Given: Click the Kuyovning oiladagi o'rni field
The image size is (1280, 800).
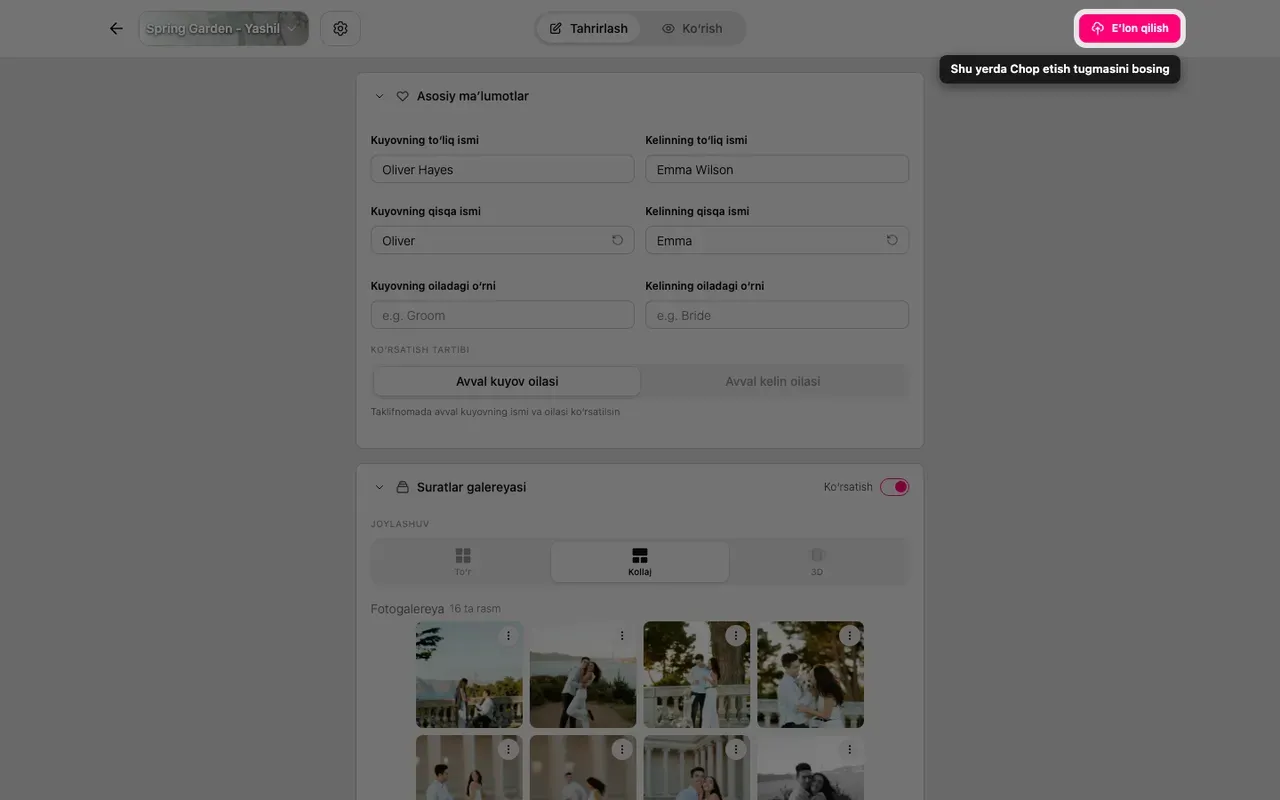Looking at the screenshot, I should click(x=502, y=315).
